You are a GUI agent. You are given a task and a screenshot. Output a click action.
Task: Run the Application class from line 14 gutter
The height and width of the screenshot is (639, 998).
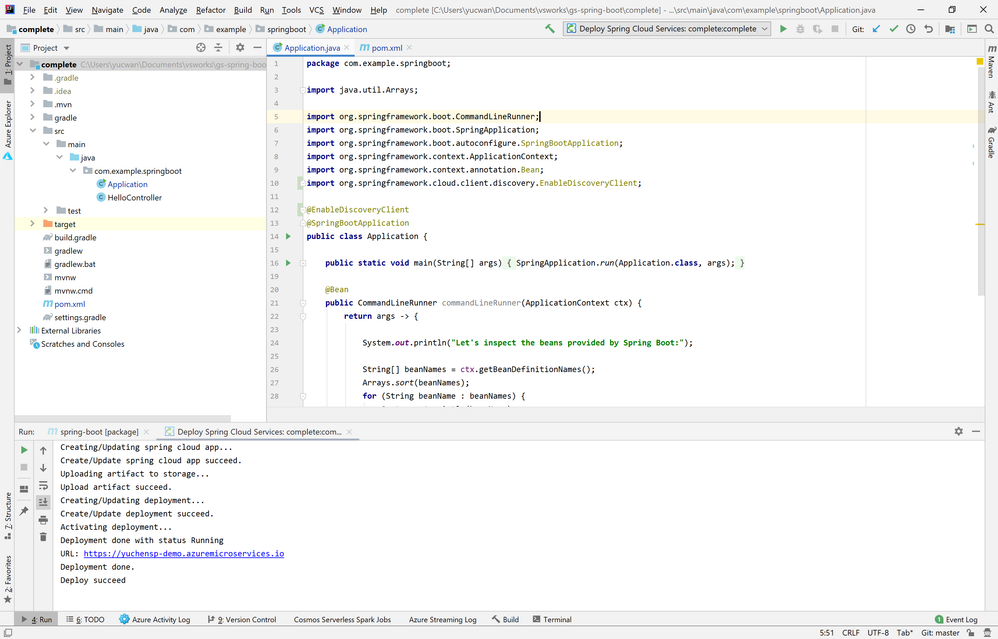(x=288, y=236)
